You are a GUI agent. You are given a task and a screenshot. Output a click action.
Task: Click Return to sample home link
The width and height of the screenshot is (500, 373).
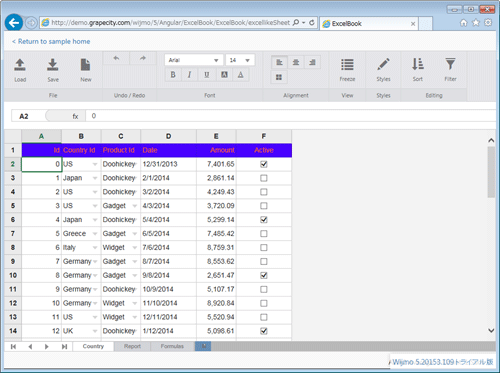[51, 41]
